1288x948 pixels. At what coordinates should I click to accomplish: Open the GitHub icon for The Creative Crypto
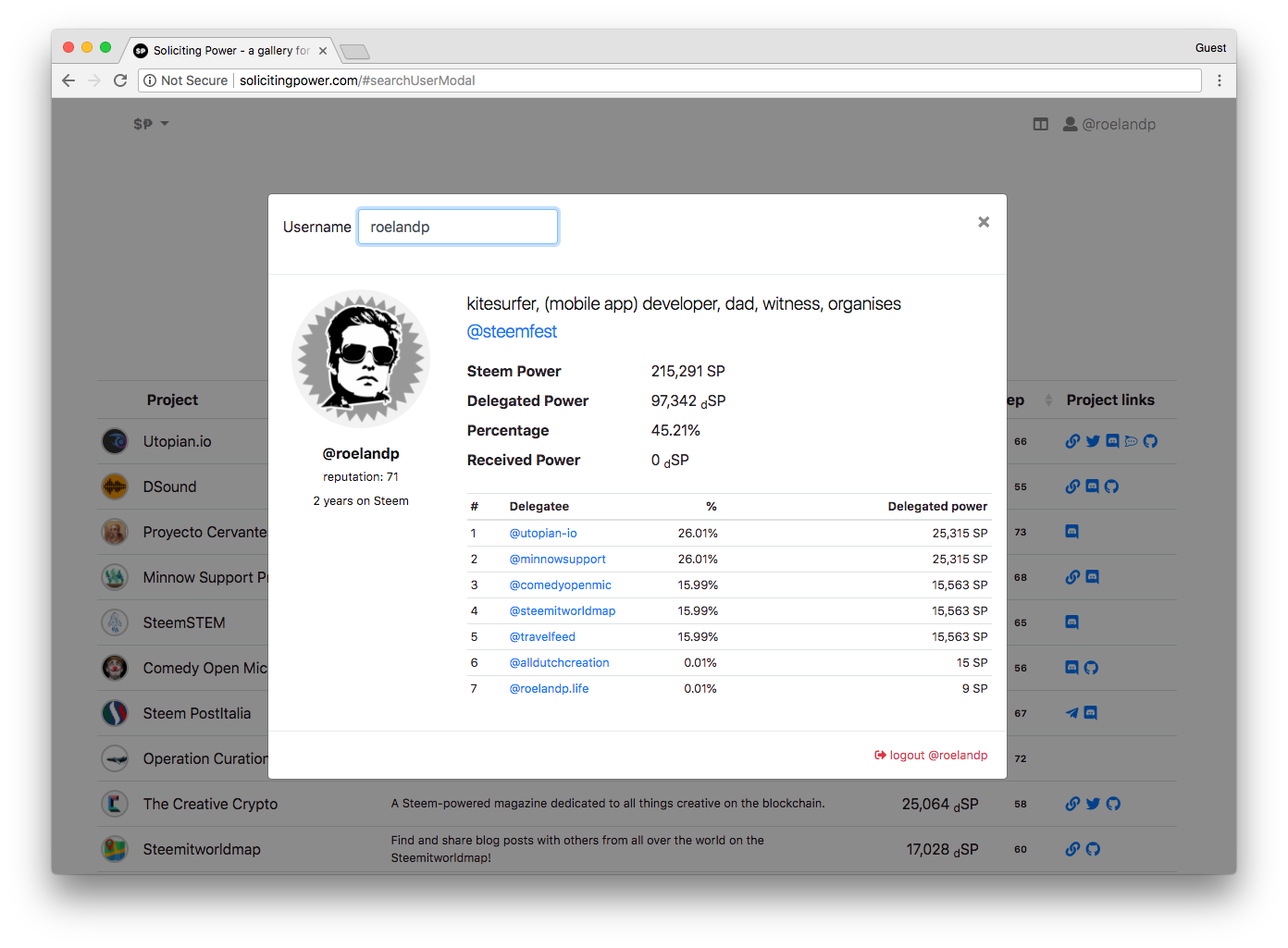pyautogui.click(x=1113, y=804)
